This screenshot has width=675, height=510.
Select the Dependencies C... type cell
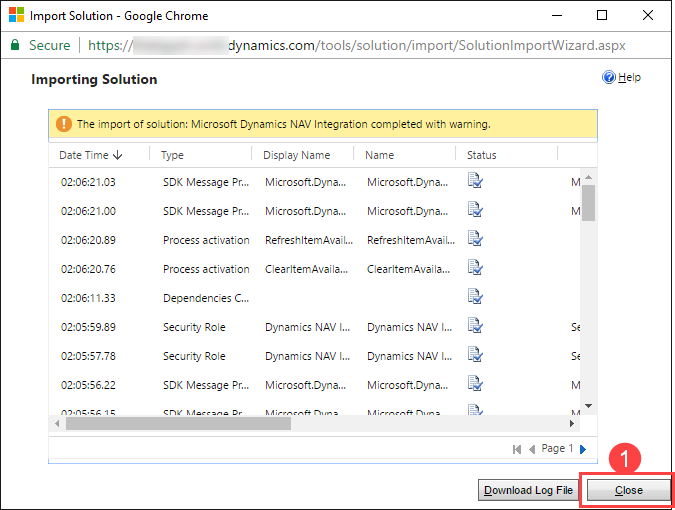tap(206, 298)
